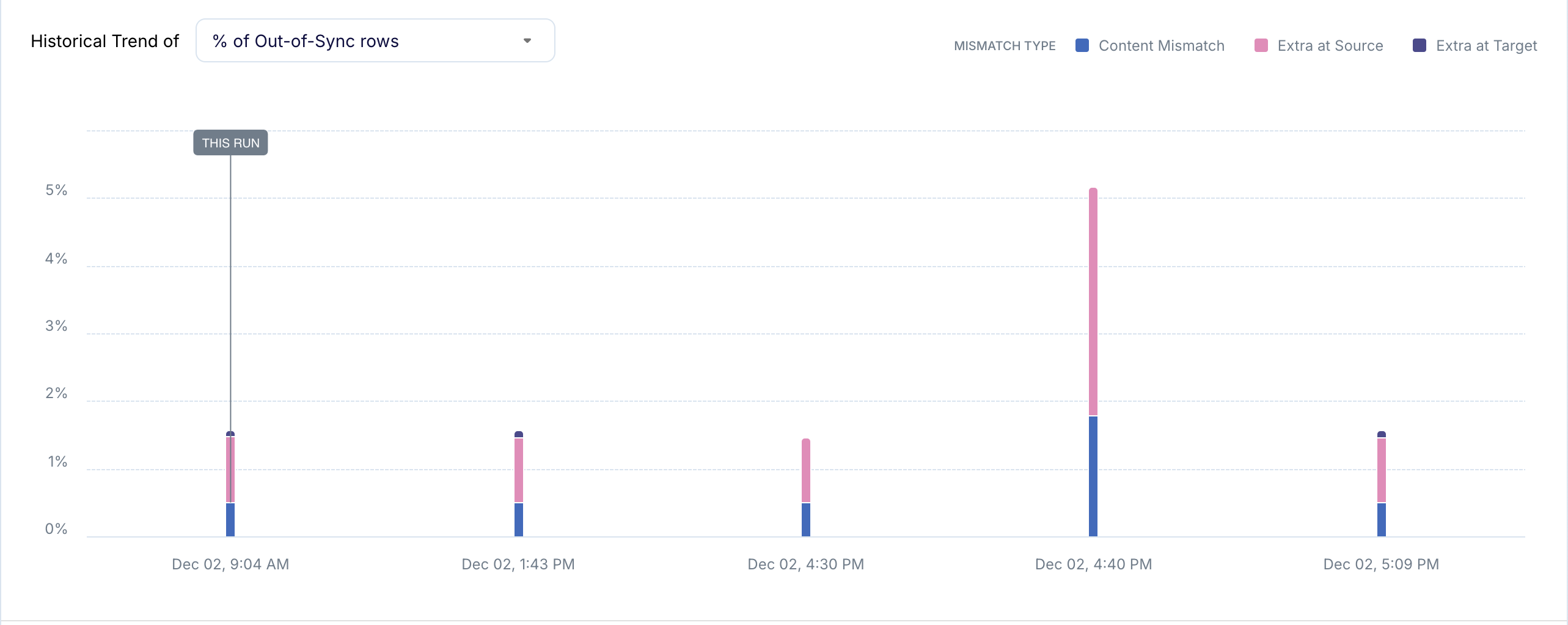This screenshot has height=625, width=1568.
Task: Click the Extra at Target legend swatch
Action: coord(1419,45)
